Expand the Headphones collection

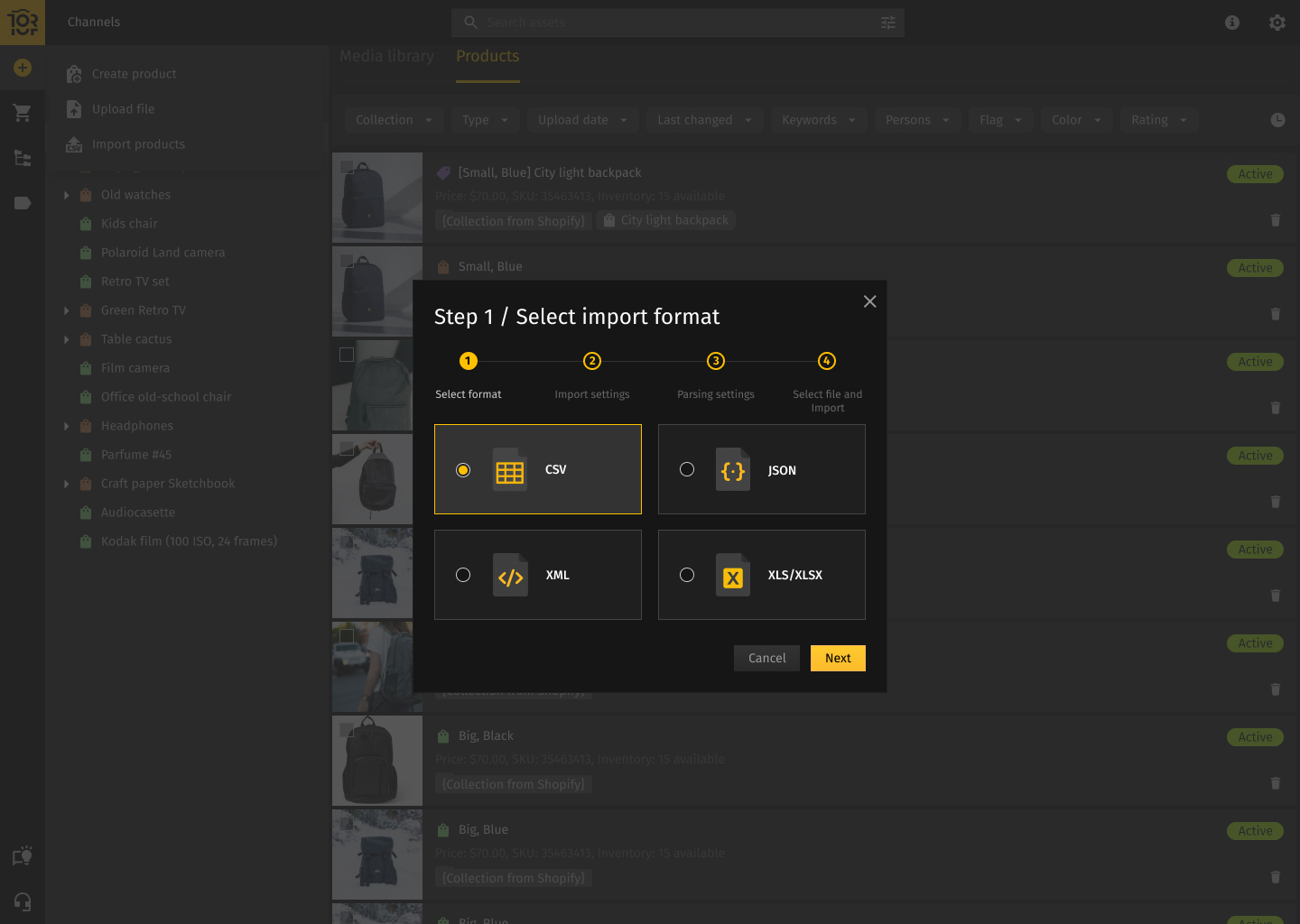(66, 425)
